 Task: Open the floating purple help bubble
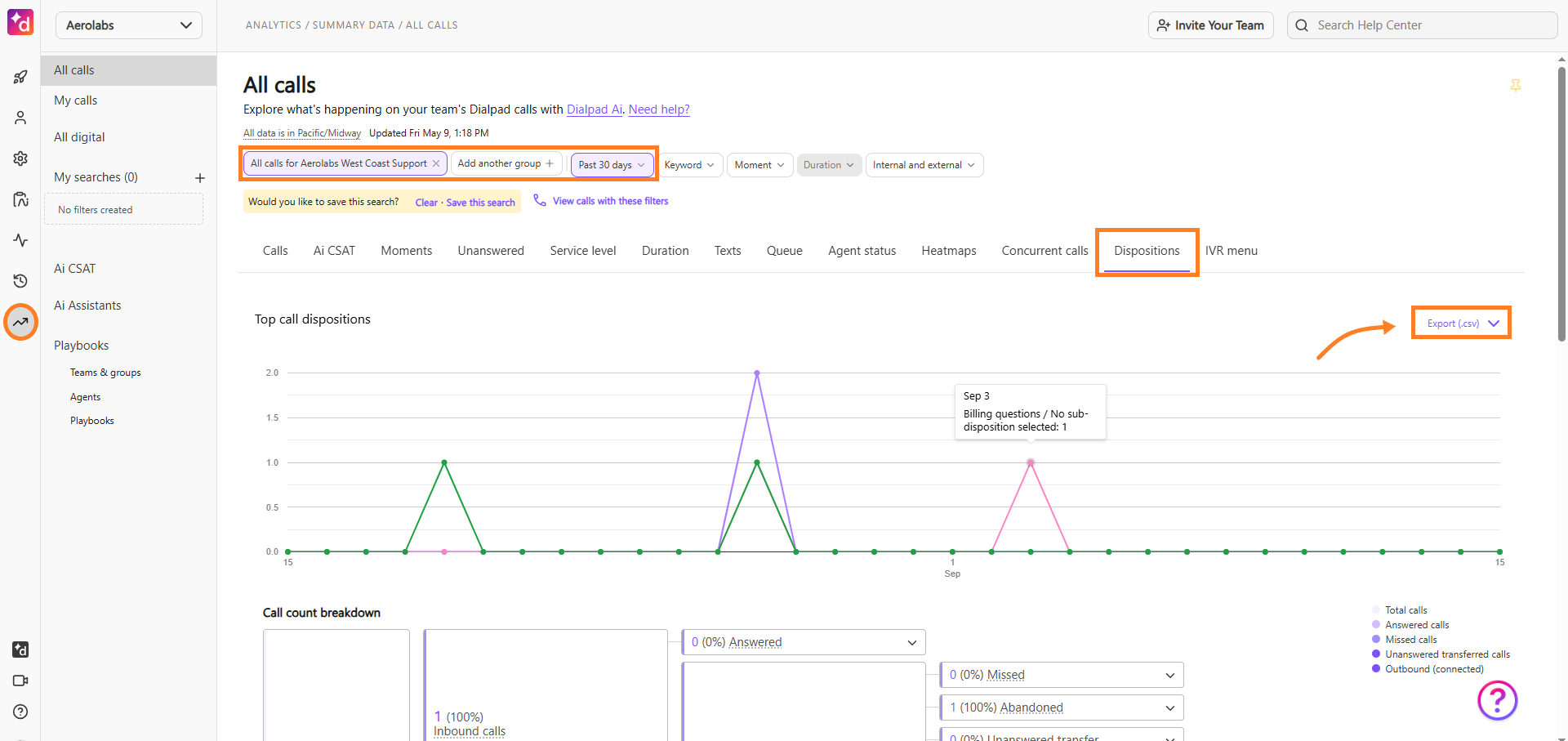1497,700
